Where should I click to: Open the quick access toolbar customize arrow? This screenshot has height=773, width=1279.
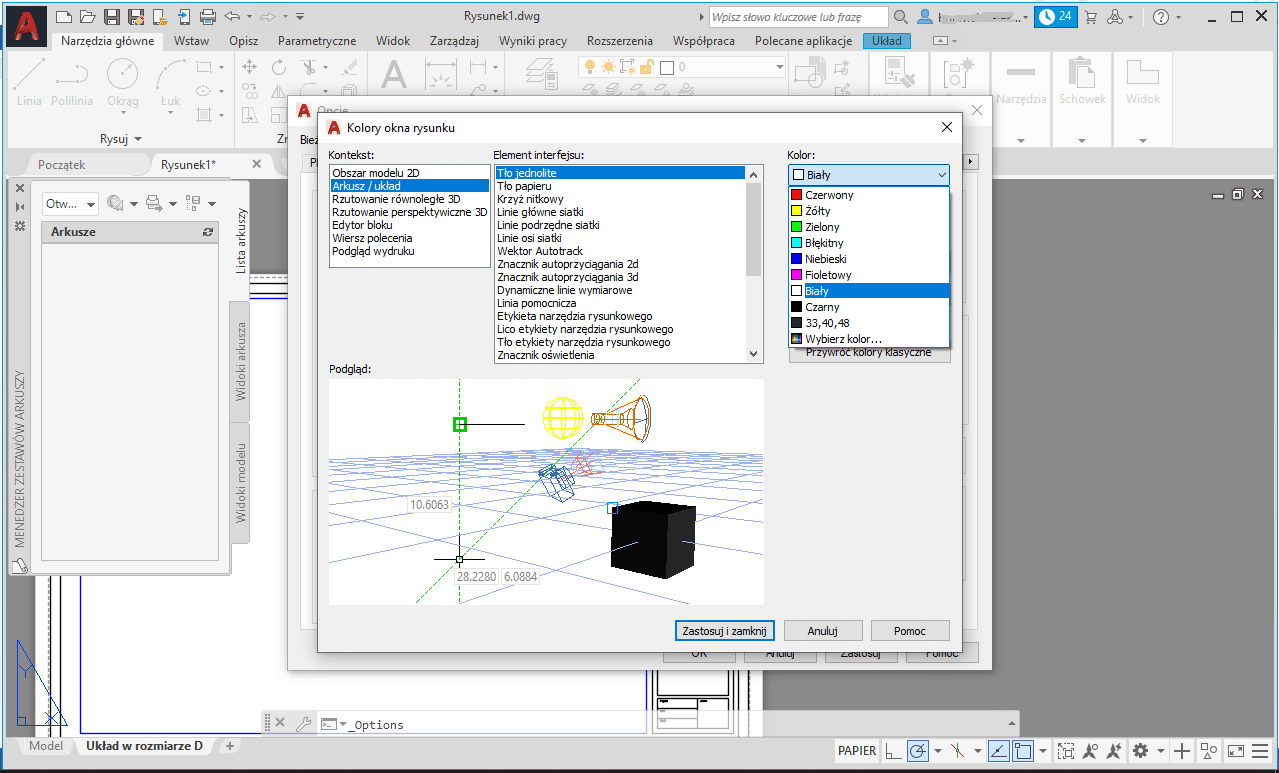[301, 16]
